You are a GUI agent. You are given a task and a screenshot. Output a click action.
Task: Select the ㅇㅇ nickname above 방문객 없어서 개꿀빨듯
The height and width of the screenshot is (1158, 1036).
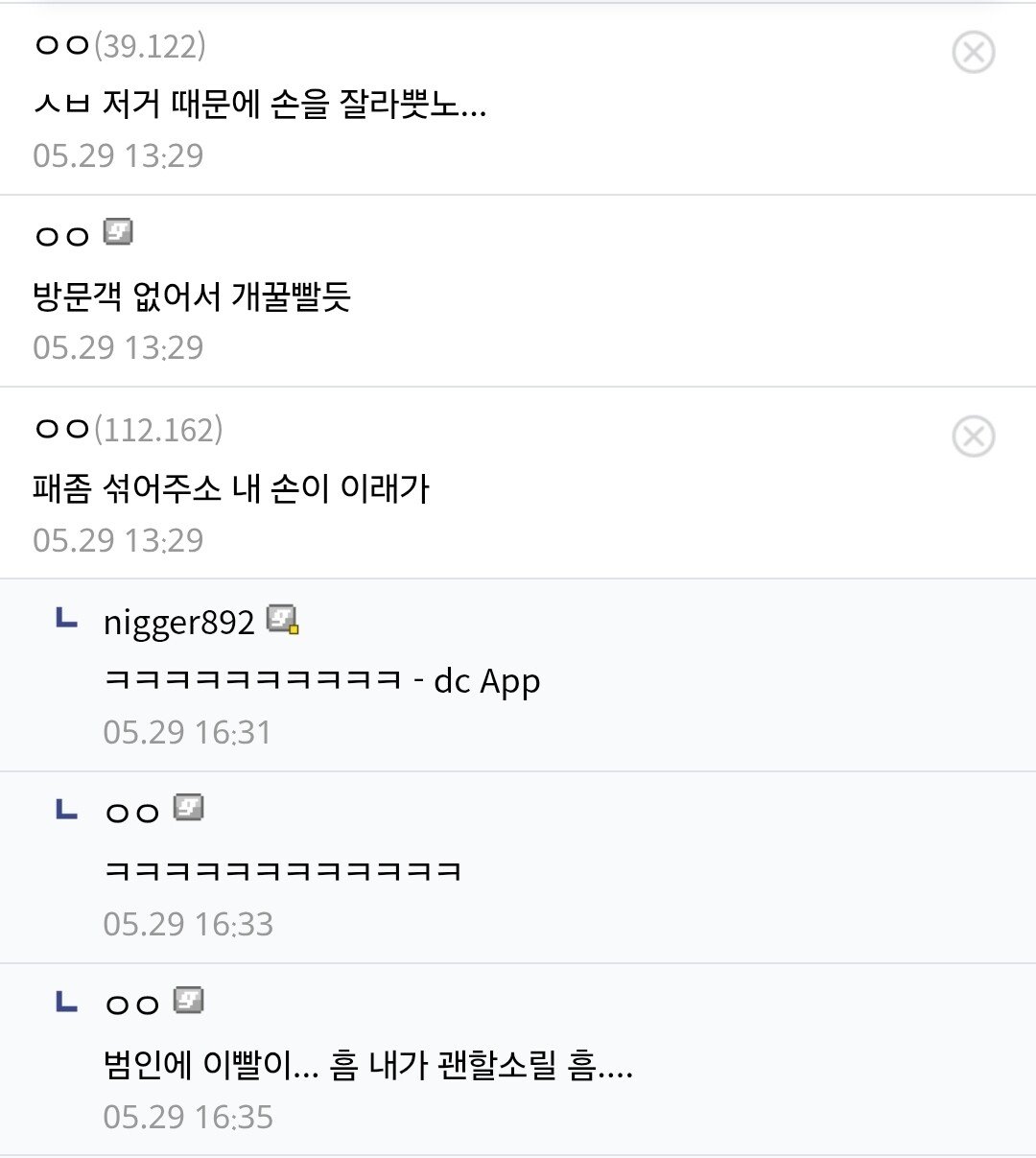(62, 235)
